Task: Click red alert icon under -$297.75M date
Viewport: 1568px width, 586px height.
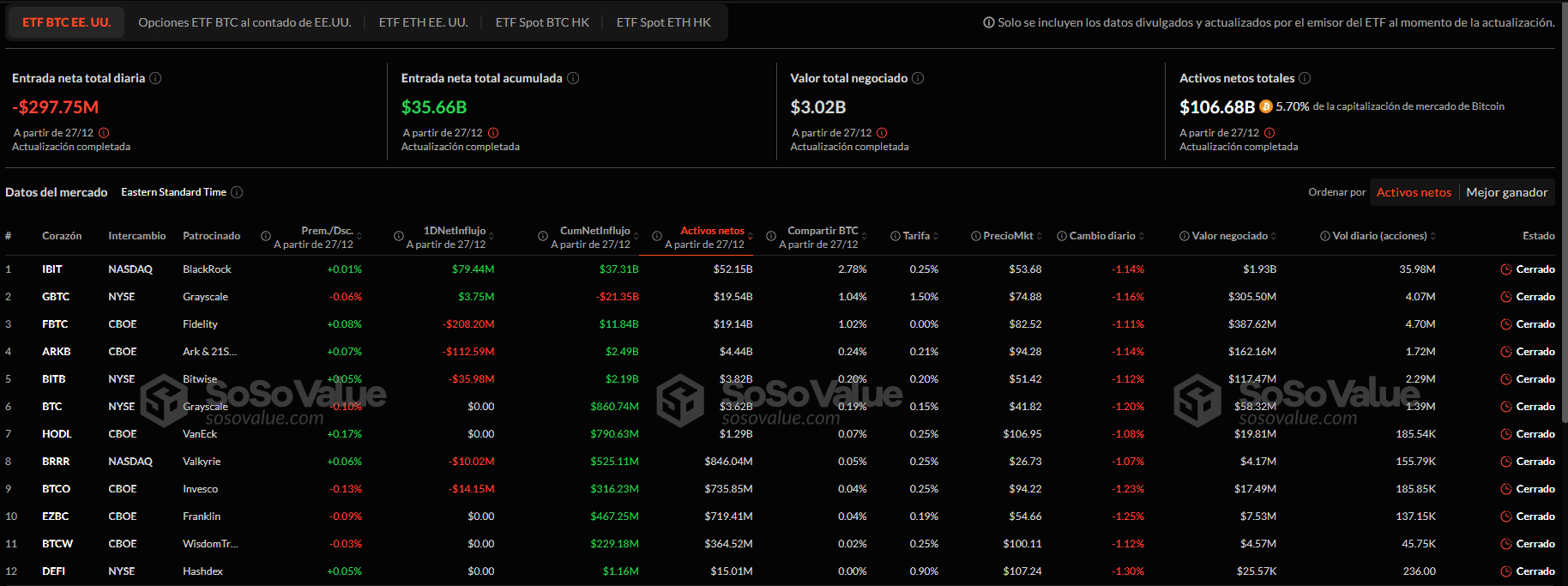Action: pyautogui.click(x=104, y=133)
